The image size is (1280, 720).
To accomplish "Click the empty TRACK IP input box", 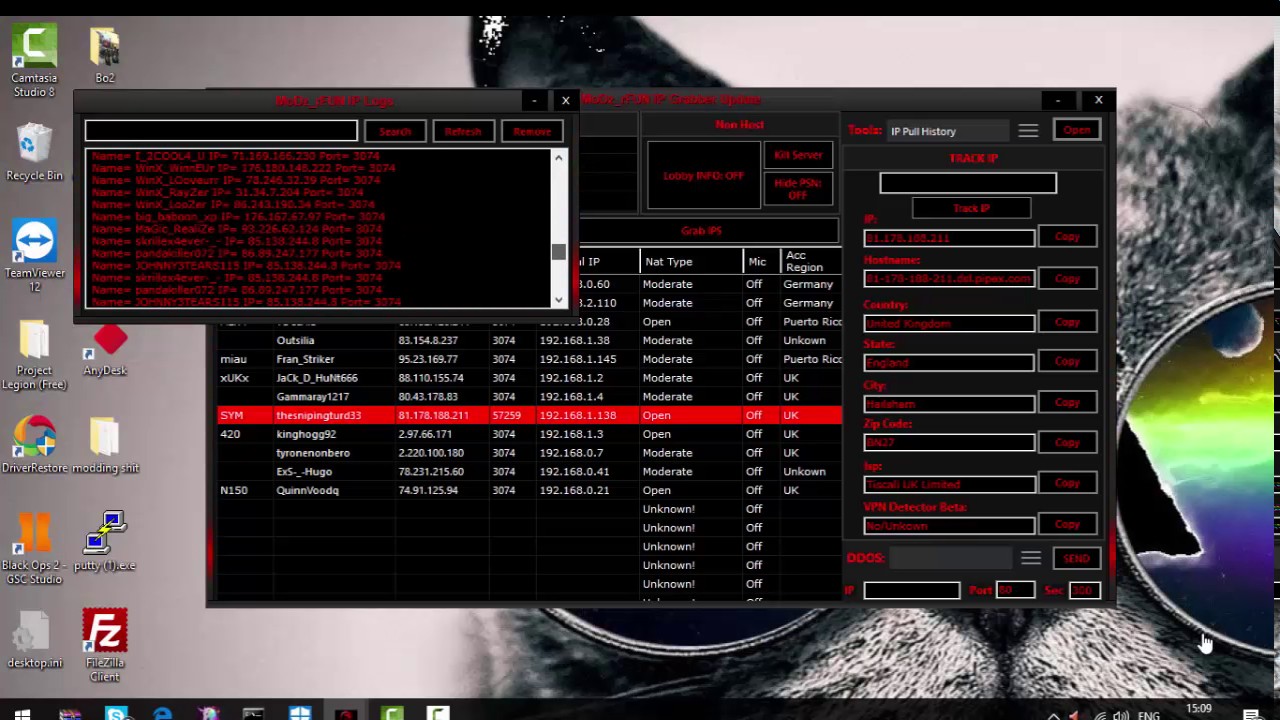I will pyautogui.click(x=967, y=183).
